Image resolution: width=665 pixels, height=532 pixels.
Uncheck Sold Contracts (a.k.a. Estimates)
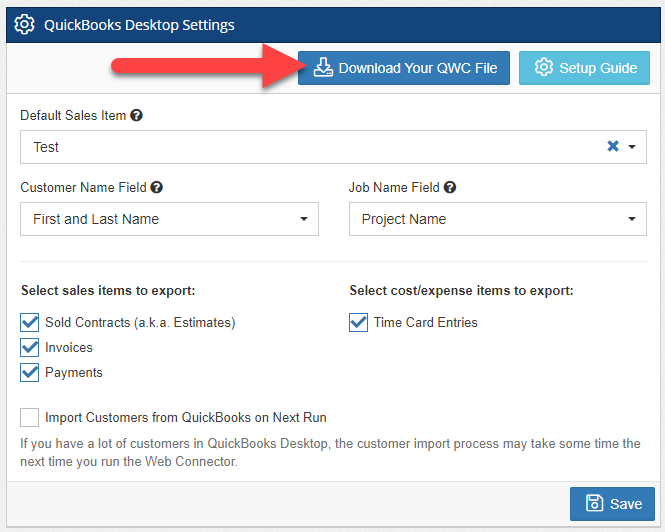pos(30,323)
